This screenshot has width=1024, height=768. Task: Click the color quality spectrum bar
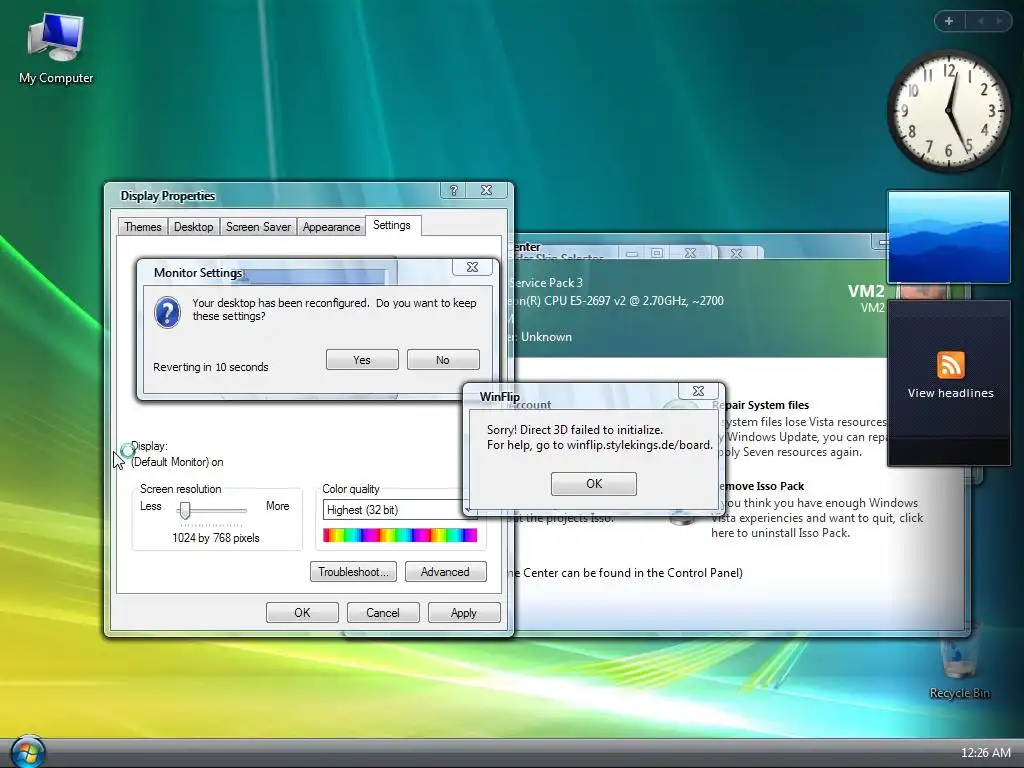(x=400, y=536)
